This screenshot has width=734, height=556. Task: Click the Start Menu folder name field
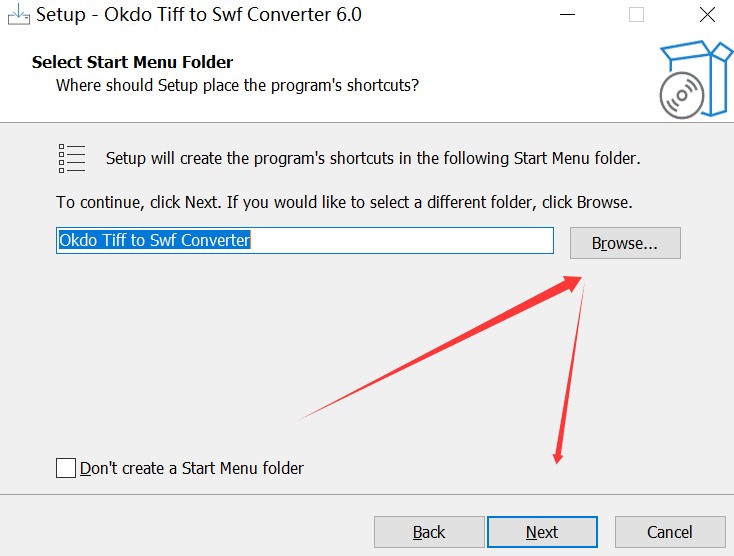304,241
